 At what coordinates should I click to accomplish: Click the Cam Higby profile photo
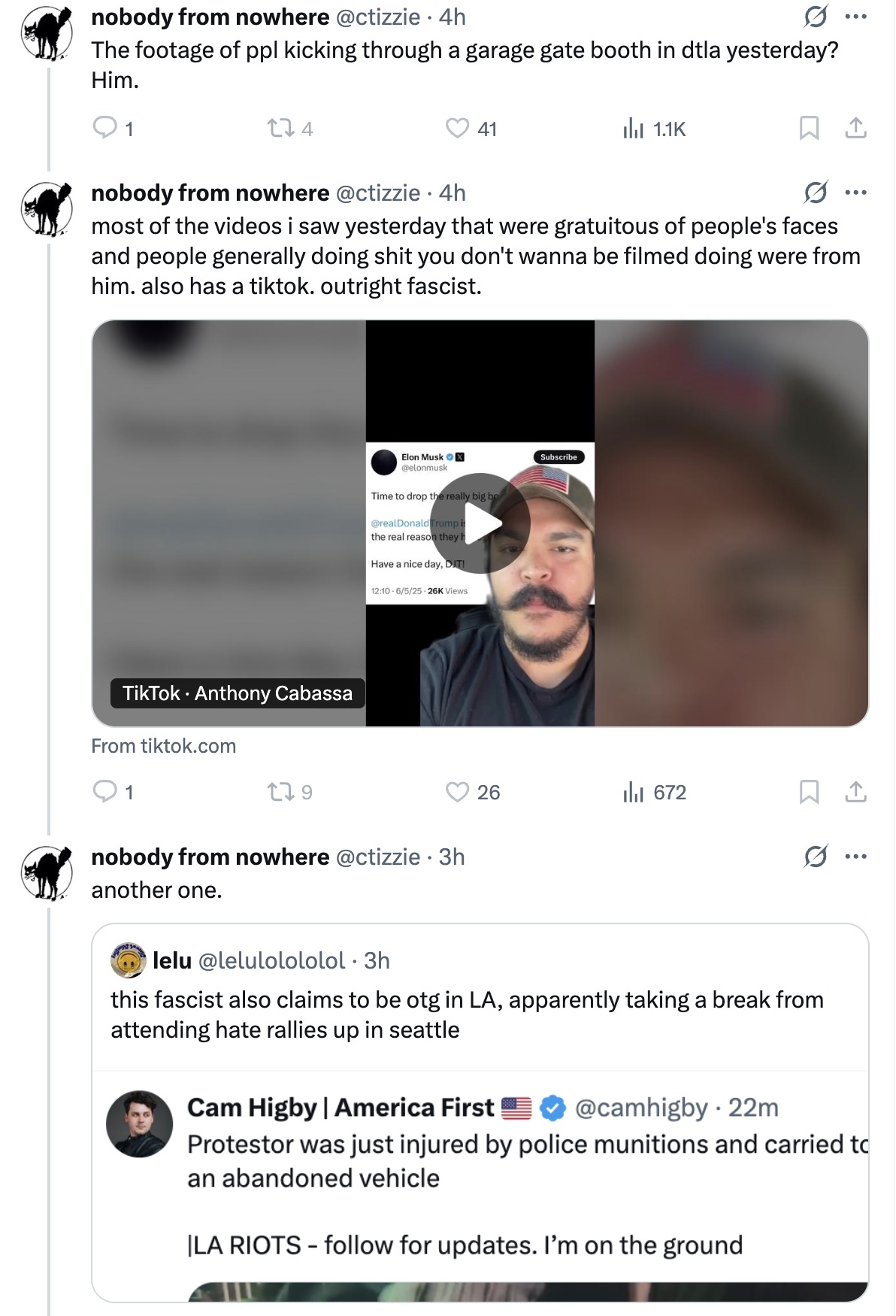point(139,1123)
